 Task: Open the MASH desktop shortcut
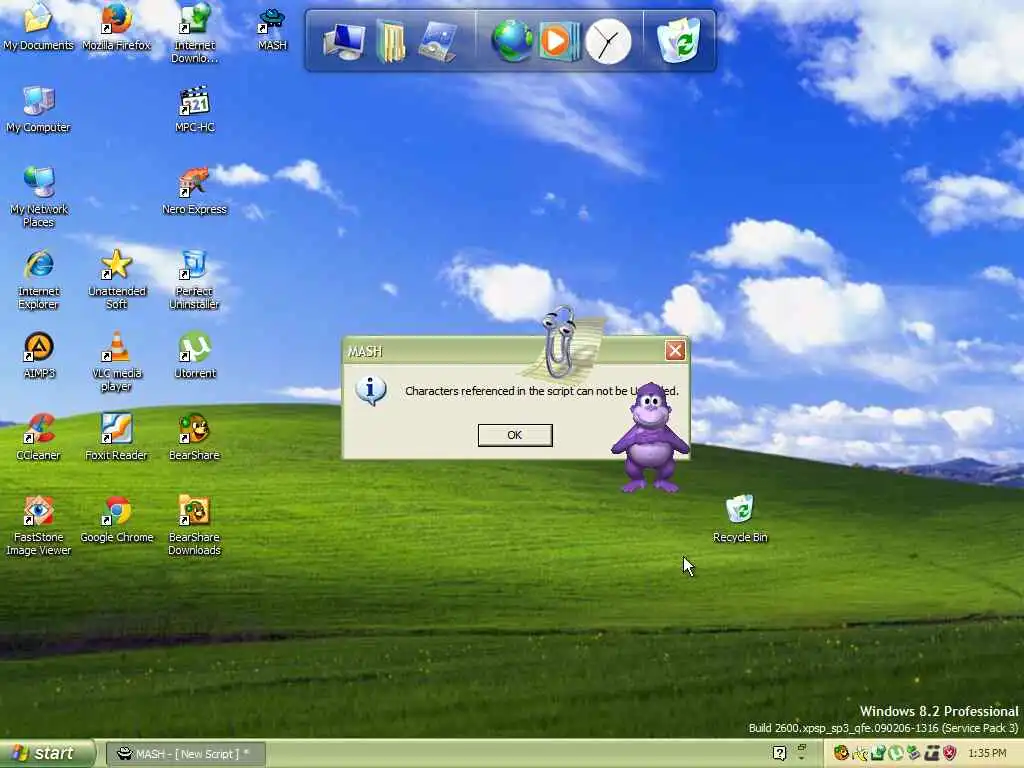pos(272,29)
